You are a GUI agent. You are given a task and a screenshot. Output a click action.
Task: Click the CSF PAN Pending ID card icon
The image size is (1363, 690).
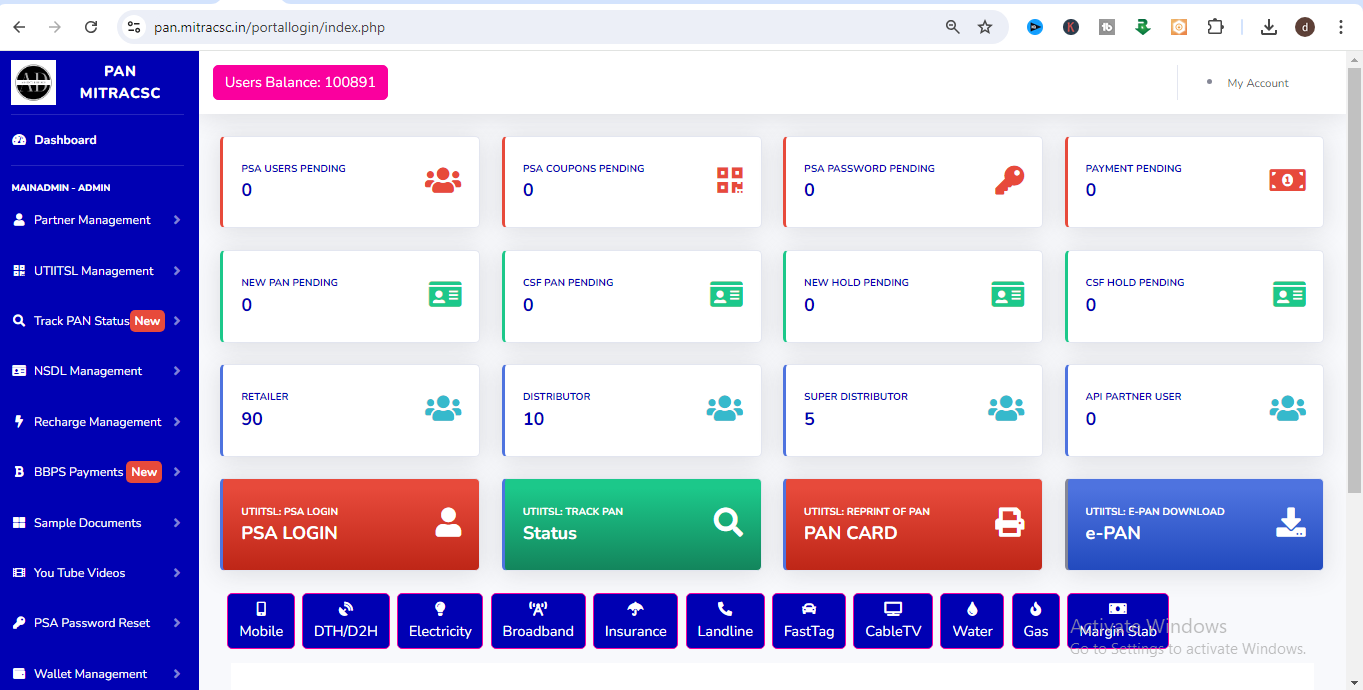(727, 295)
